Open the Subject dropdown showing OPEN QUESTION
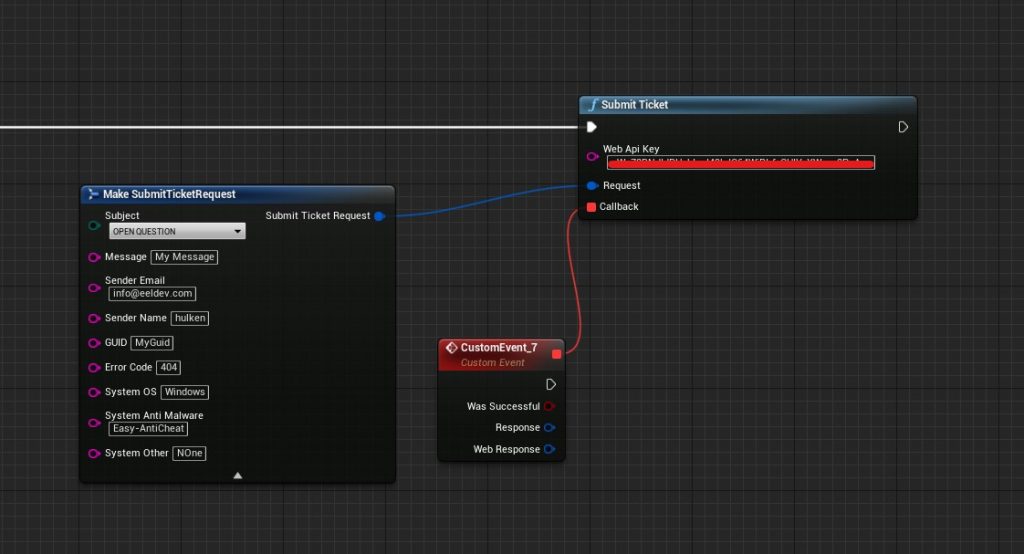Image resolution: width=1024 pixels, height=554 pixels. [x=177, y=231]
